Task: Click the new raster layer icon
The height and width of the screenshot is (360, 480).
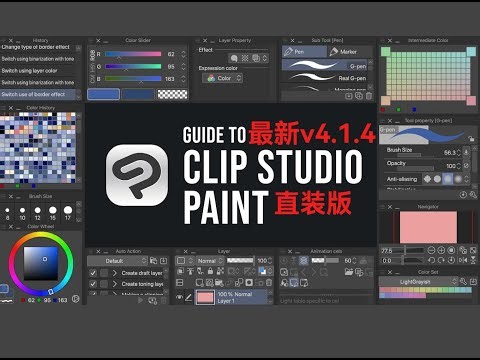Action: [x=199, y=283]
